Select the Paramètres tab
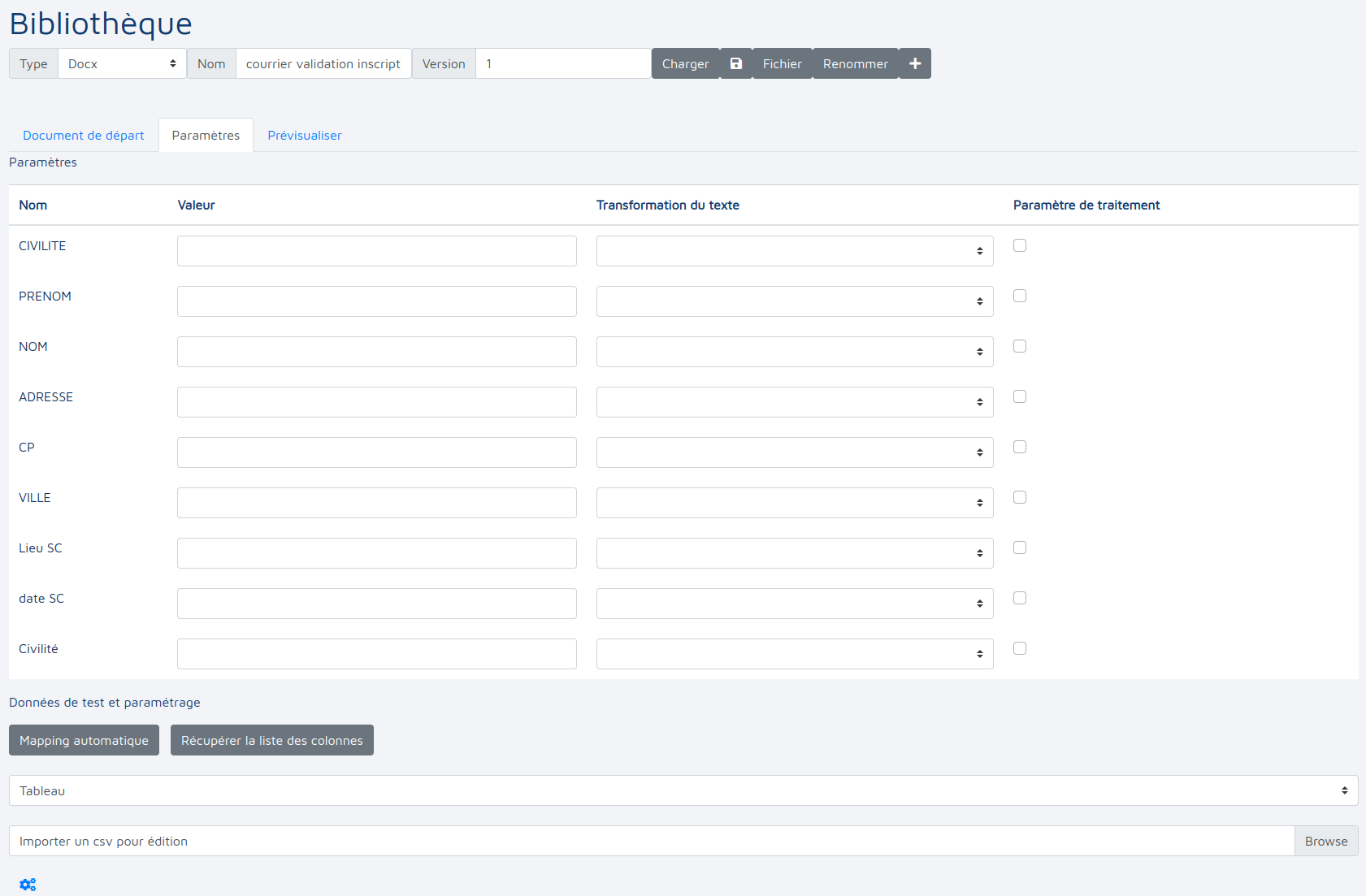Viewport: 1366px width, 896px height. click(206, 135)
